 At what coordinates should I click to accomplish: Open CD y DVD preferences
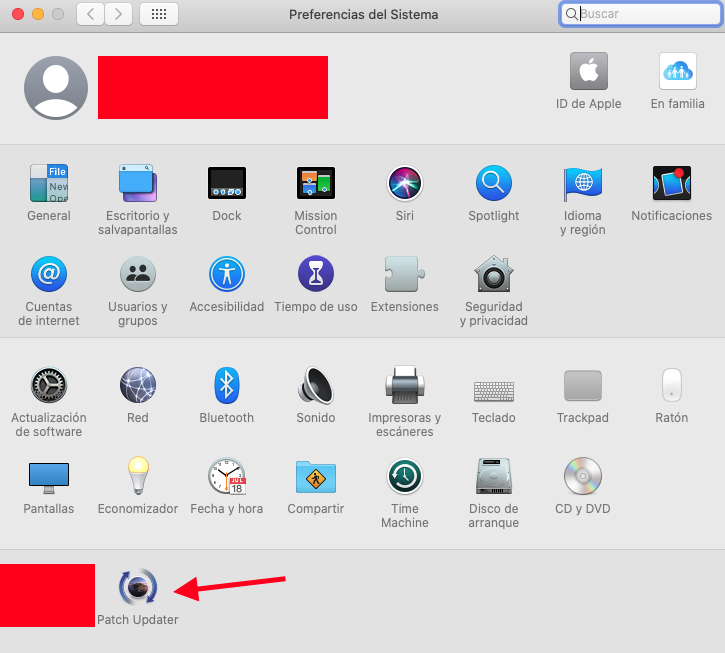(583, 476)
